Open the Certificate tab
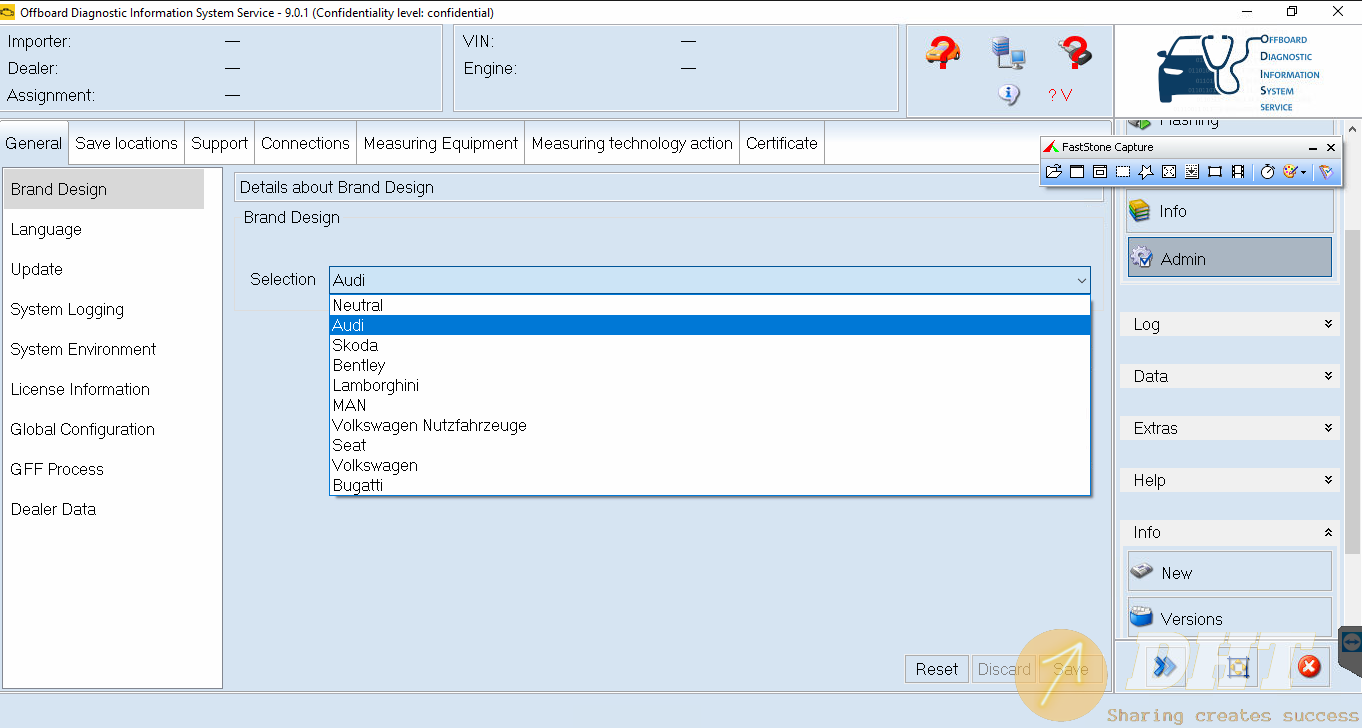 (x=781, y=143)
